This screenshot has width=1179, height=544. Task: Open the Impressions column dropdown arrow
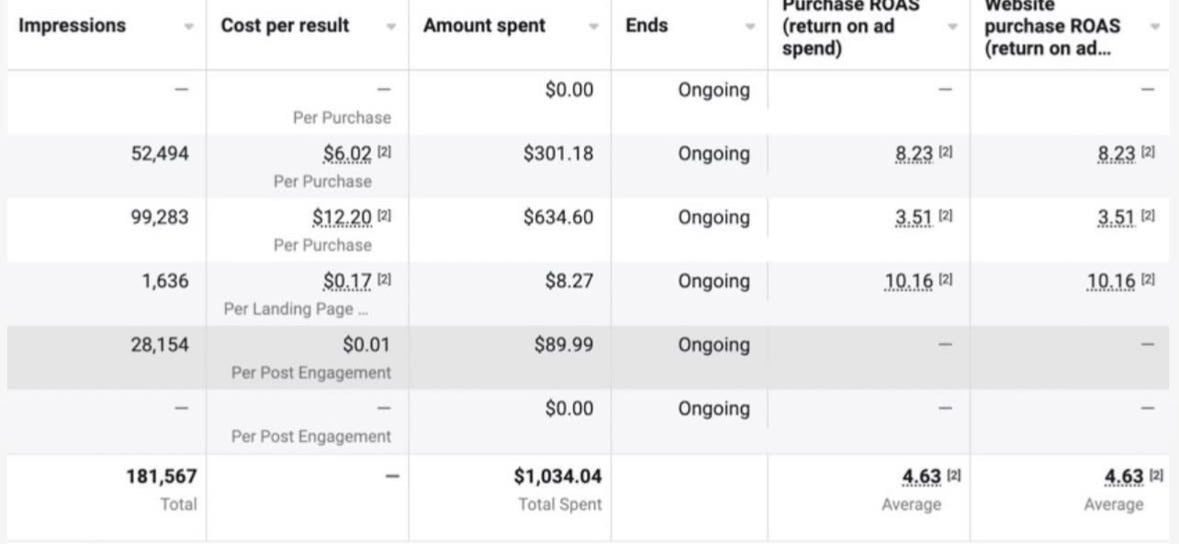coord(189,27)
